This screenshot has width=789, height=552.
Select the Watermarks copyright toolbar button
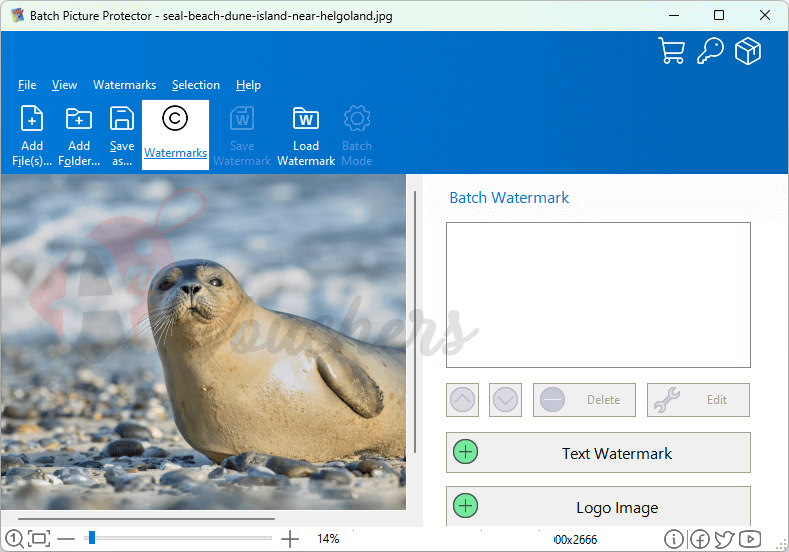175,135
